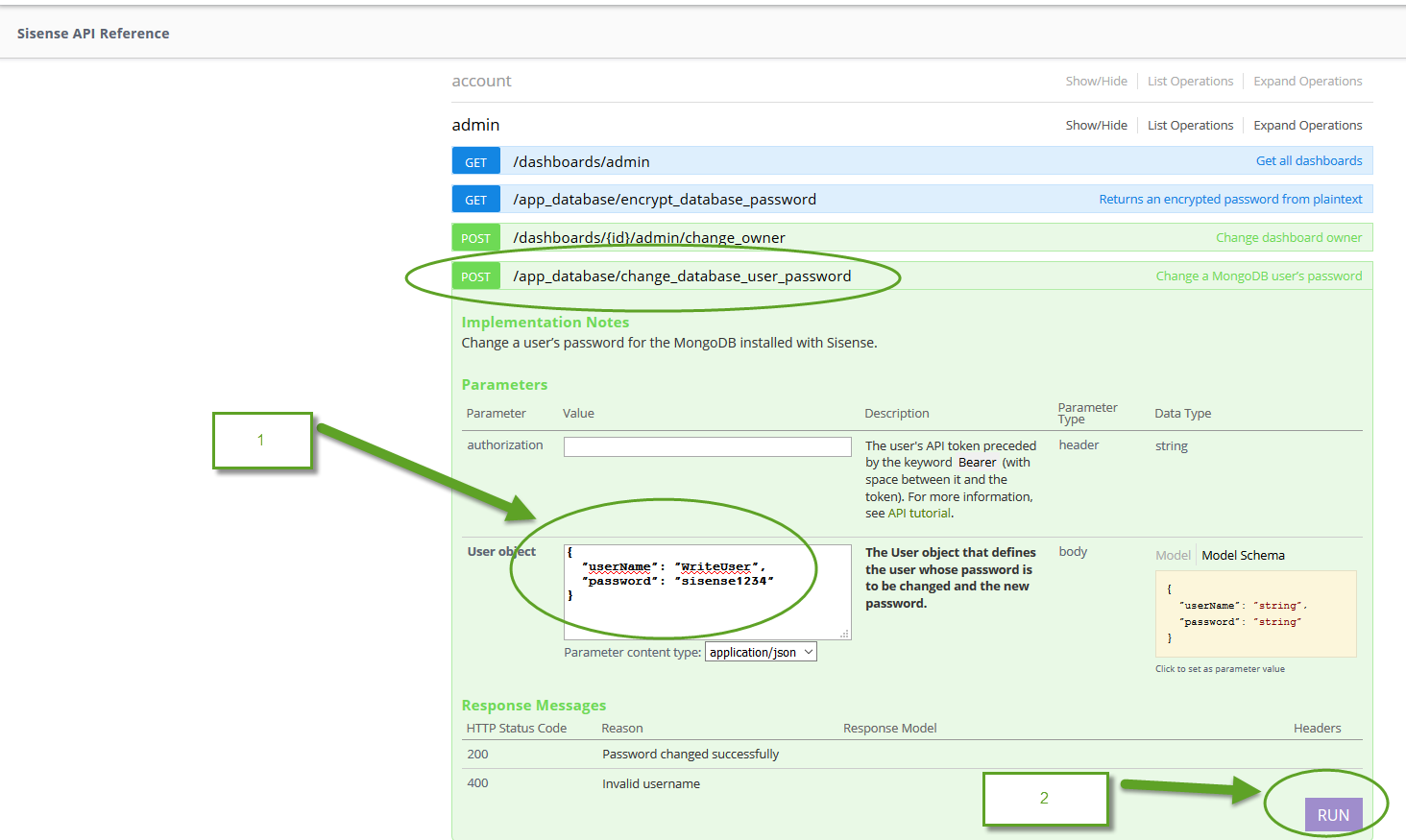1406x840 pixels.
Task: Switch to the Model tab
Action: [x=1173, y=555]
